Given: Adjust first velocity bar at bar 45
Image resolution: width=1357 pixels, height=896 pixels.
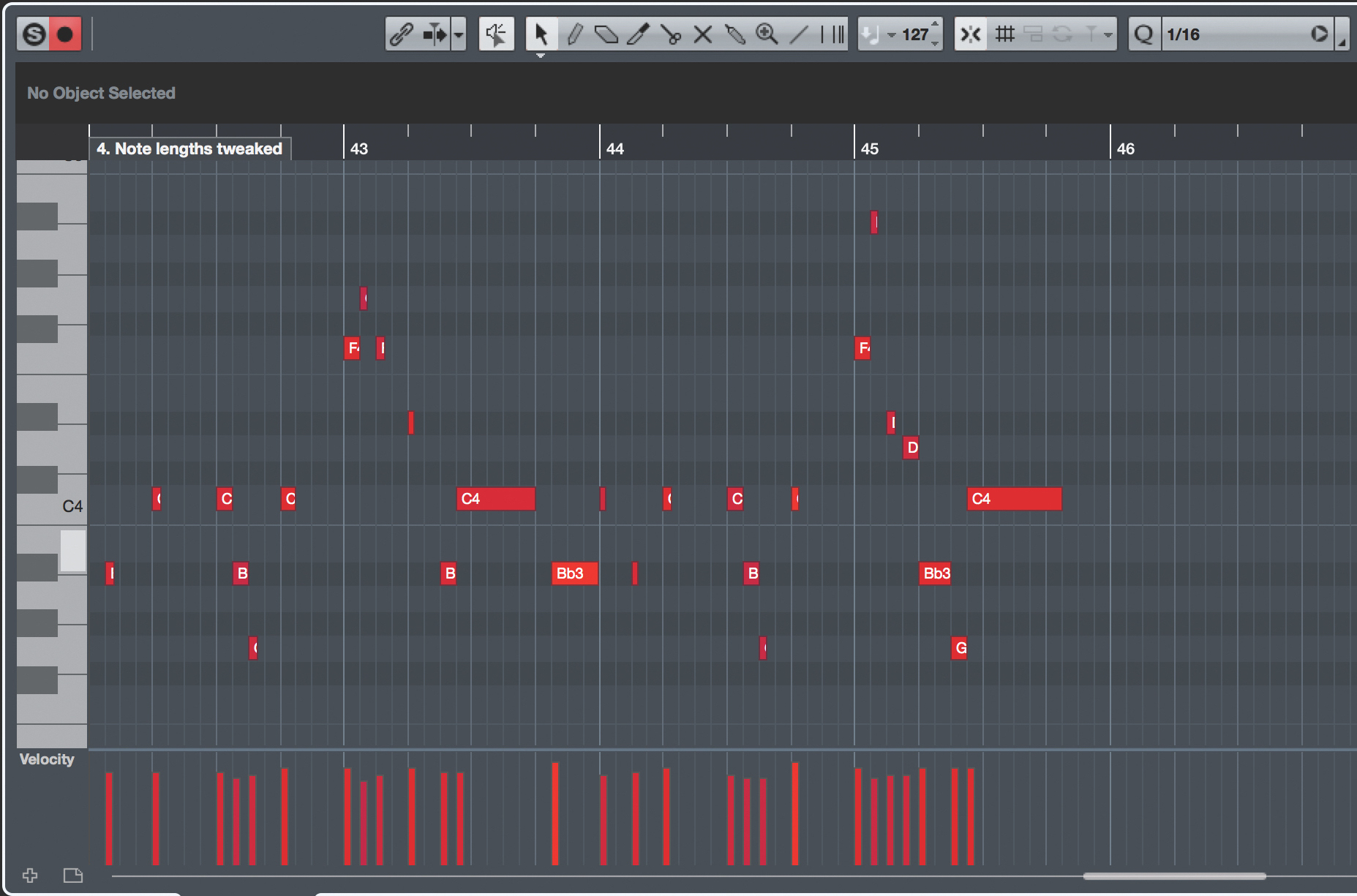Looking at the screenshot, I should click(858, 816).
